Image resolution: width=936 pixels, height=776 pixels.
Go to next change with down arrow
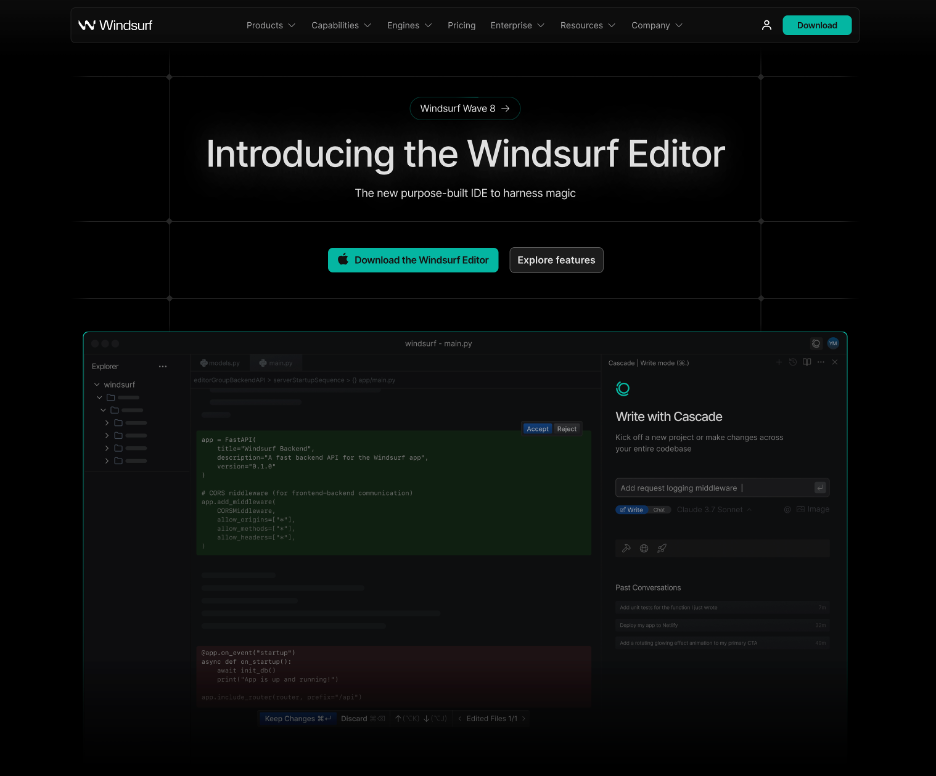426,719
